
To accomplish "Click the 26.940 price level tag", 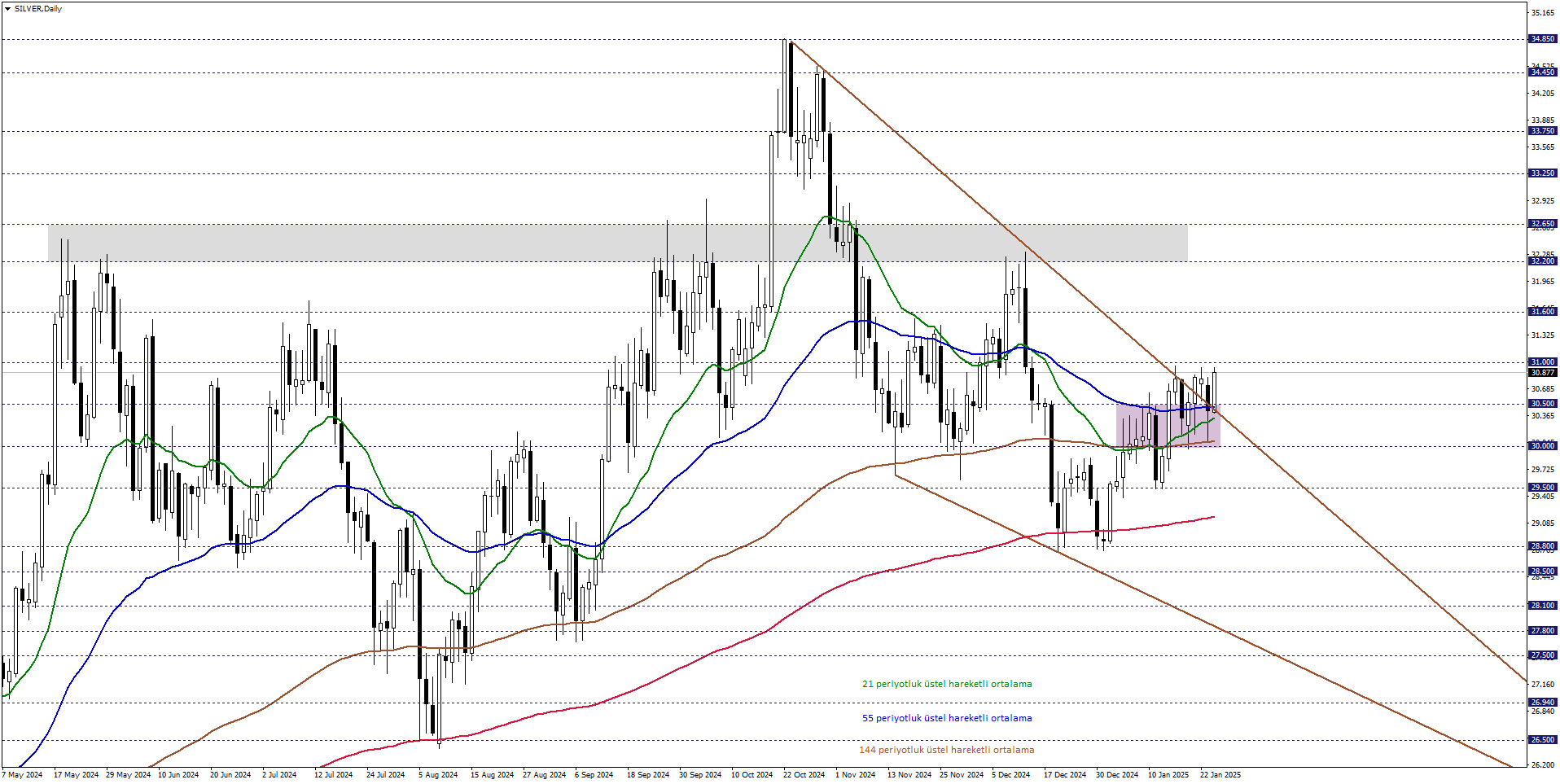I will click(x=1543, y=703).
